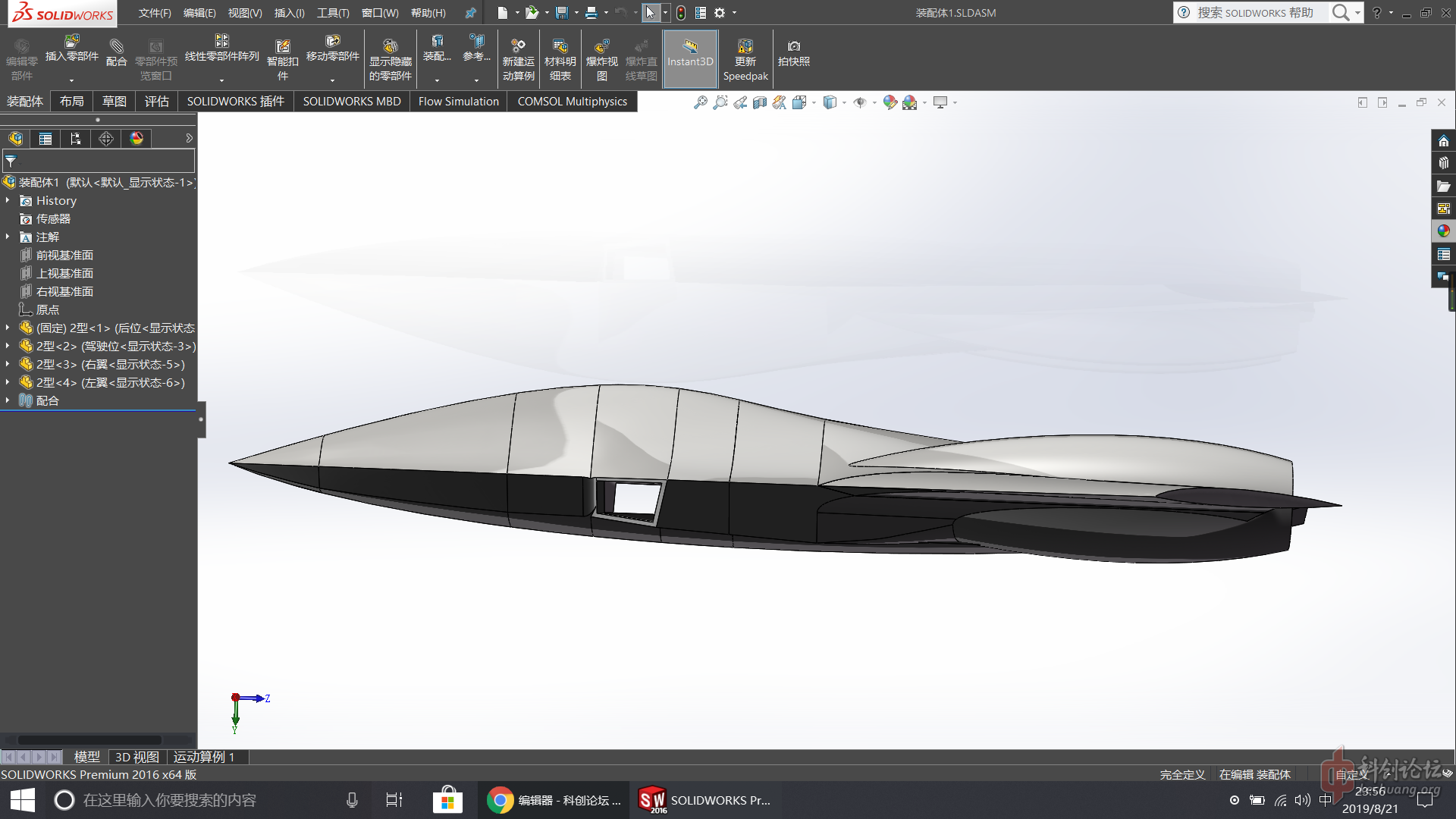Open Hide/Show Items eye dropdown
This screenshot has height=819, width=1456.
(874, 102)
